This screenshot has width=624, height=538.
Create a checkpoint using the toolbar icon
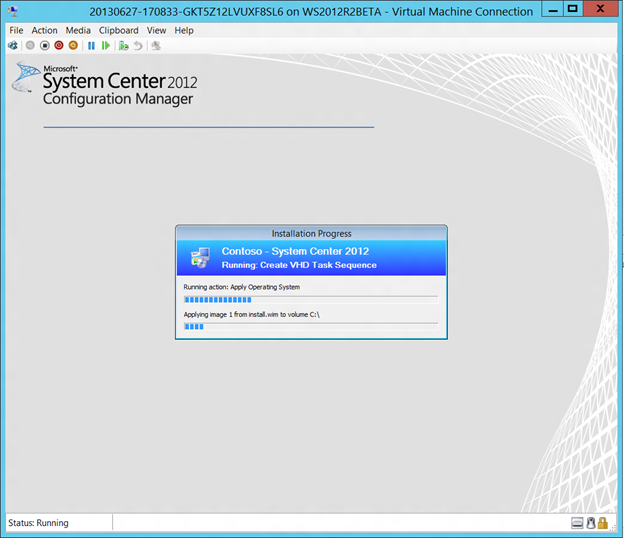pos(124,46)
